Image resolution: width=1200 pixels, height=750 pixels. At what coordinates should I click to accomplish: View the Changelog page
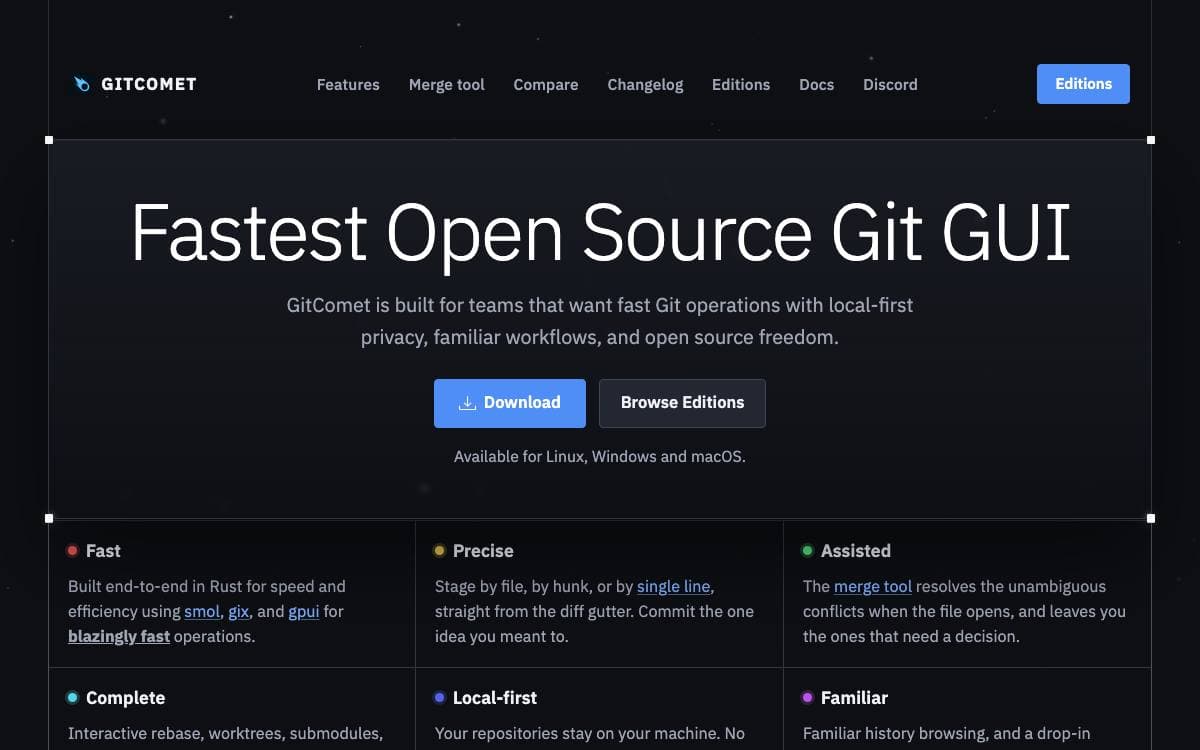coord(645,85)
